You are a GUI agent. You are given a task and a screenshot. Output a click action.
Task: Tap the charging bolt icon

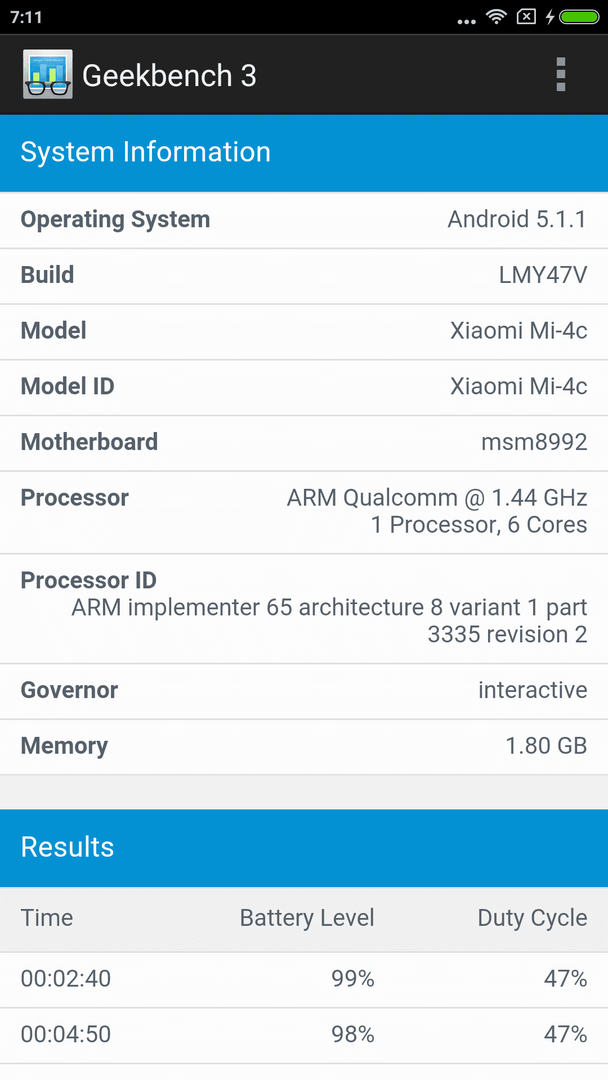549,17
